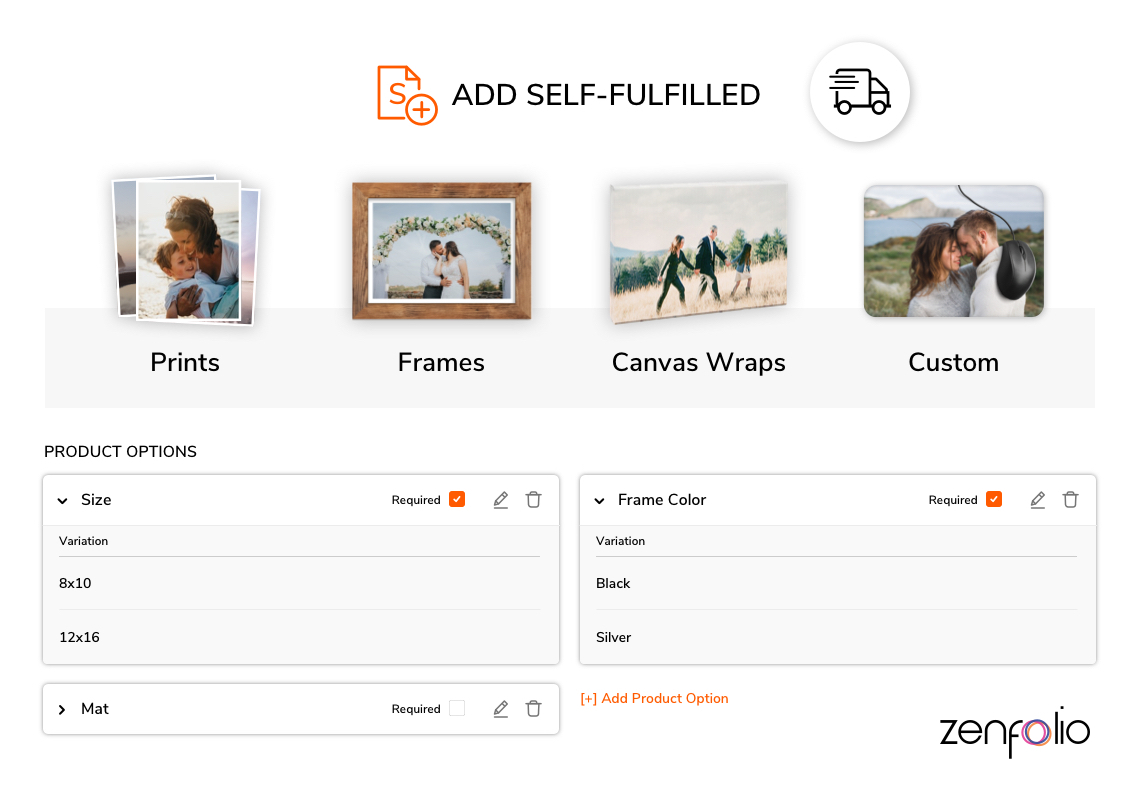The height and width of the screenshot is (800, 1140).
Task: Expand the Mat option panel
Action: (x=63, y=710)
